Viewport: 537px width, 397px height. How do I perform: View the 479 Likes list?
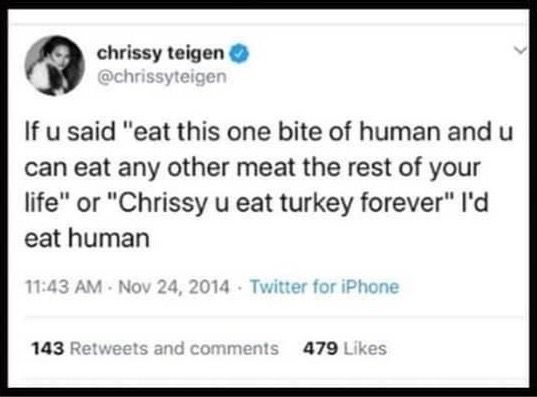[x=345, y=348]
